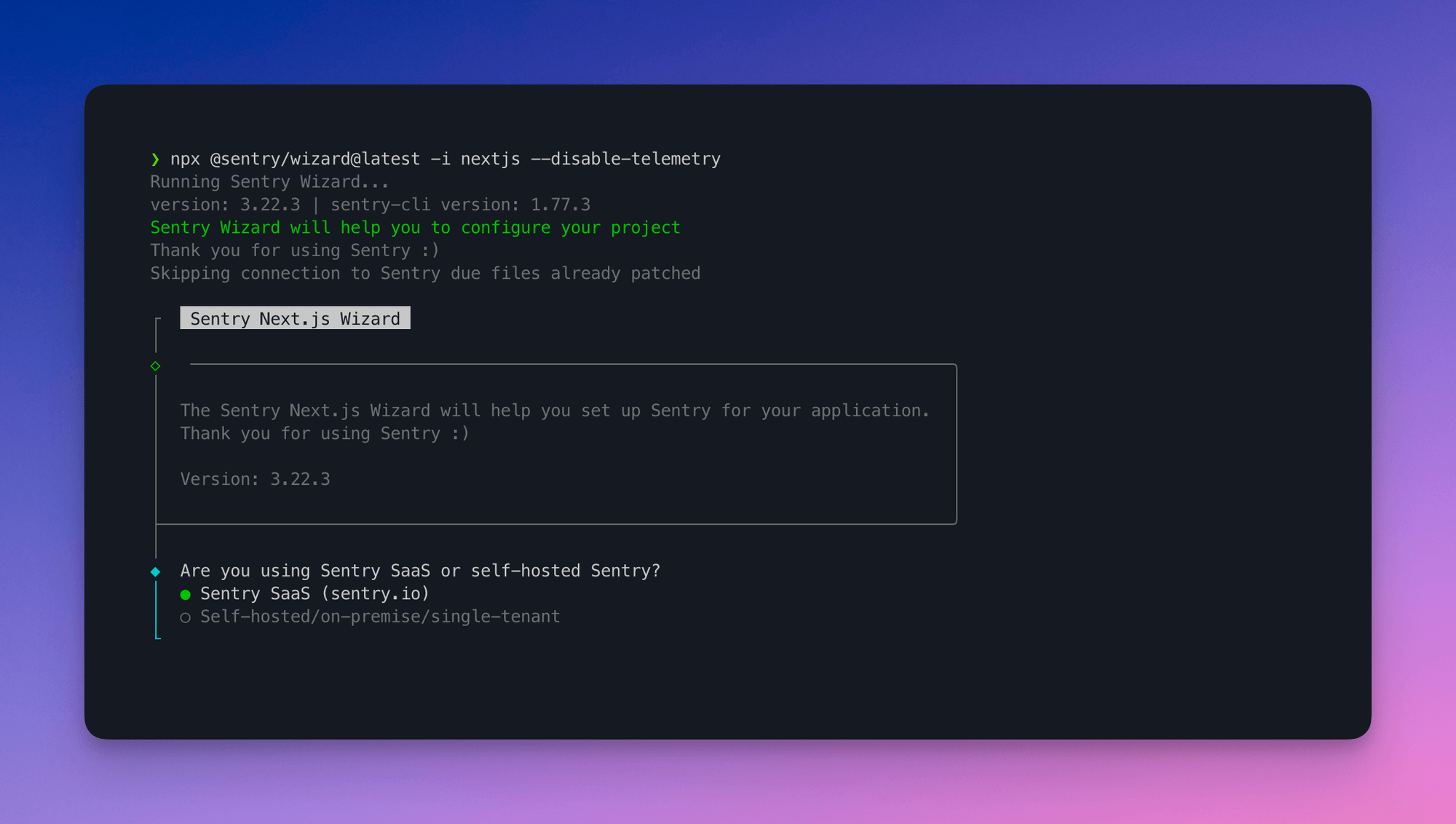Click Skipping connection to Sentry output line

(425, 274)
